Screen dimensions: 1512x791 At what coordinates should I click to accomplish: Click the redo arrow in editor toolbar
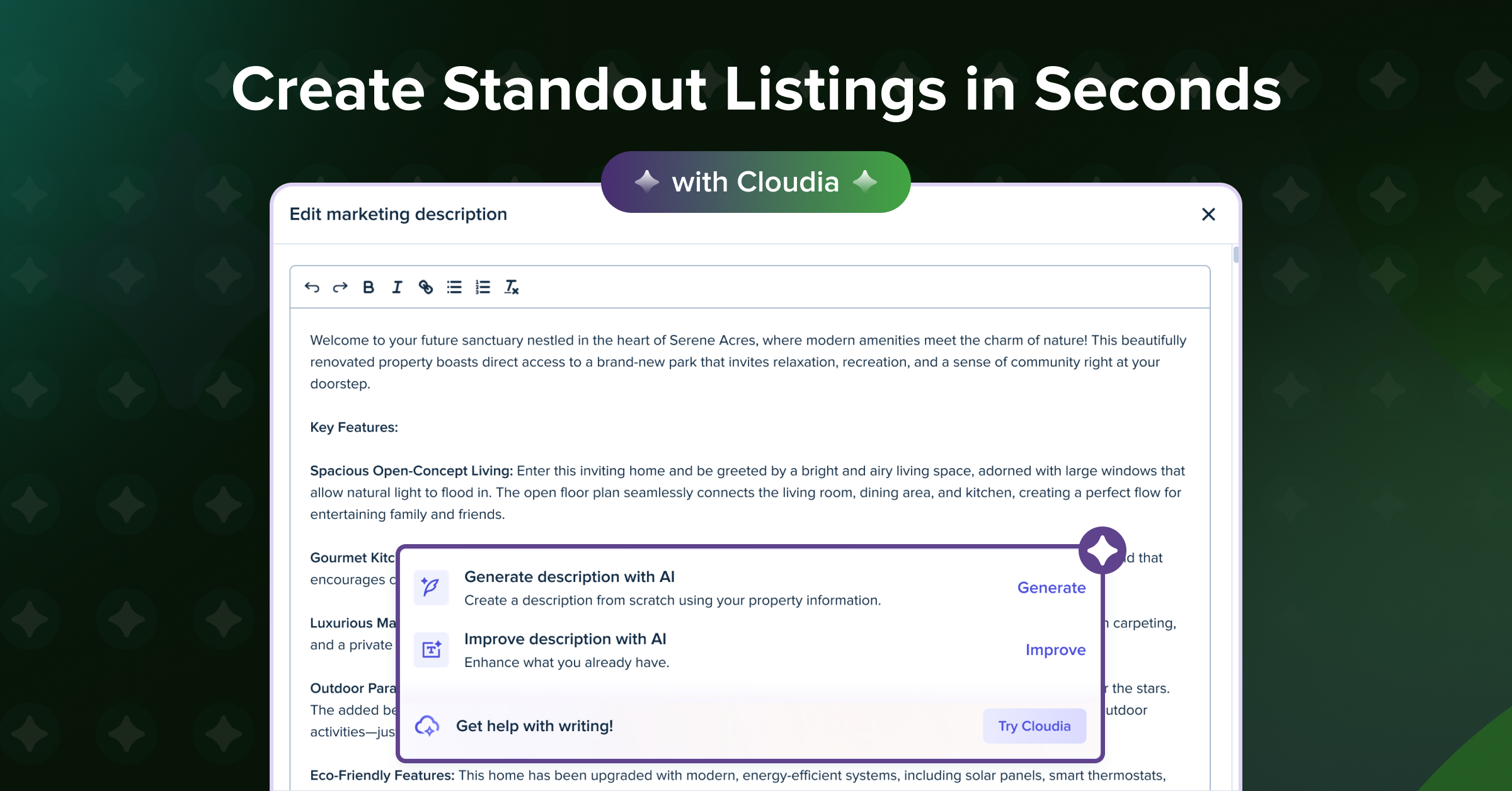coord(340,288)
